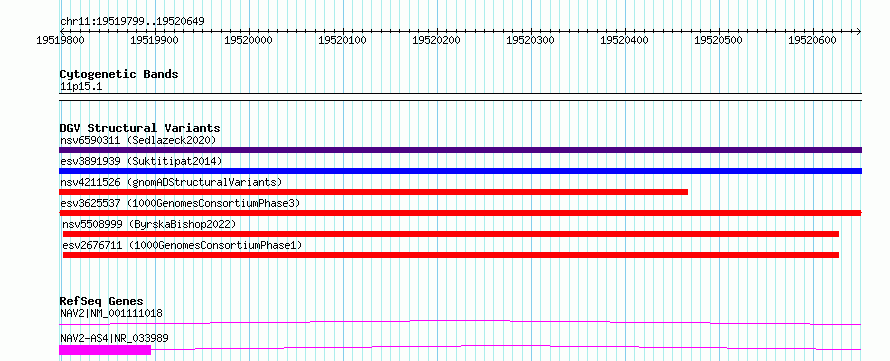Click the red nsv4211526 variant bar
Viewport: 890px width, 361px height.
[373, 192]
